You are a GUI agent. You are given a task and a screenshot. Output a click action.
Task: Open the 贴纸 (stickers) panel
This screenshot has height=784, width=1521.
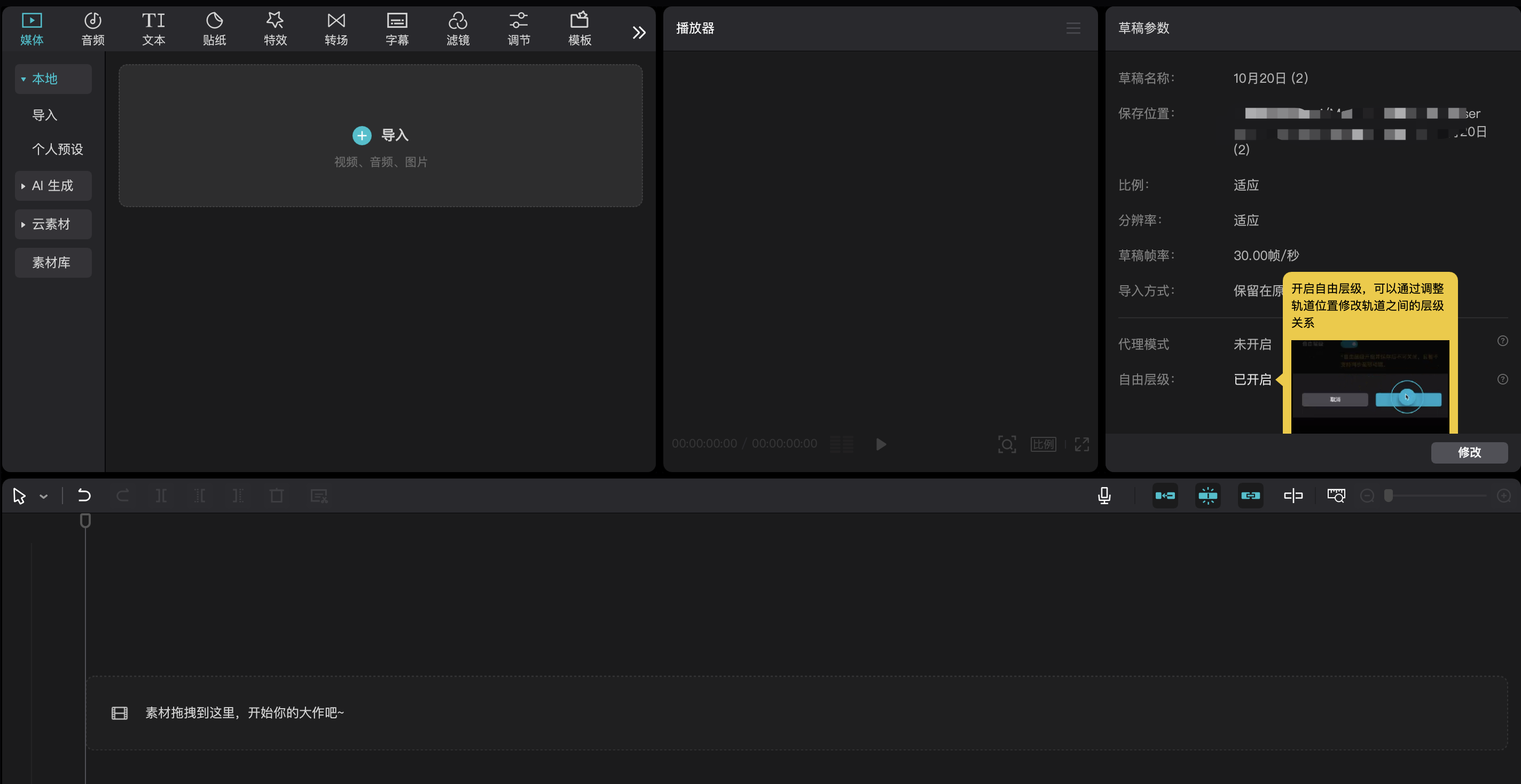click(x=214, y=29)
